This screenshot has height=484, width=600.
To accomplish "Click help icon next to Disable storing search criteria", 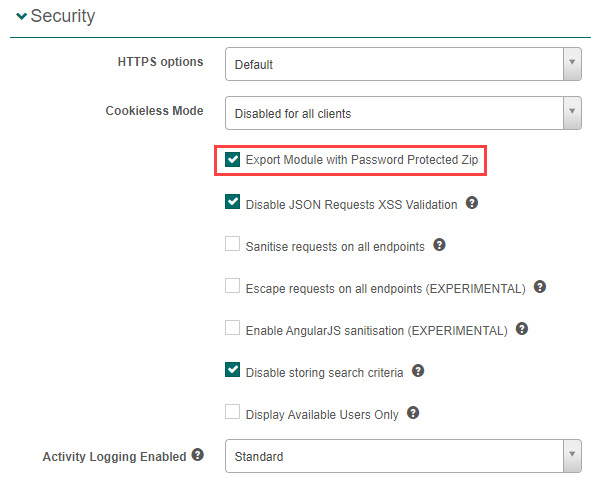I will [418, 371].
